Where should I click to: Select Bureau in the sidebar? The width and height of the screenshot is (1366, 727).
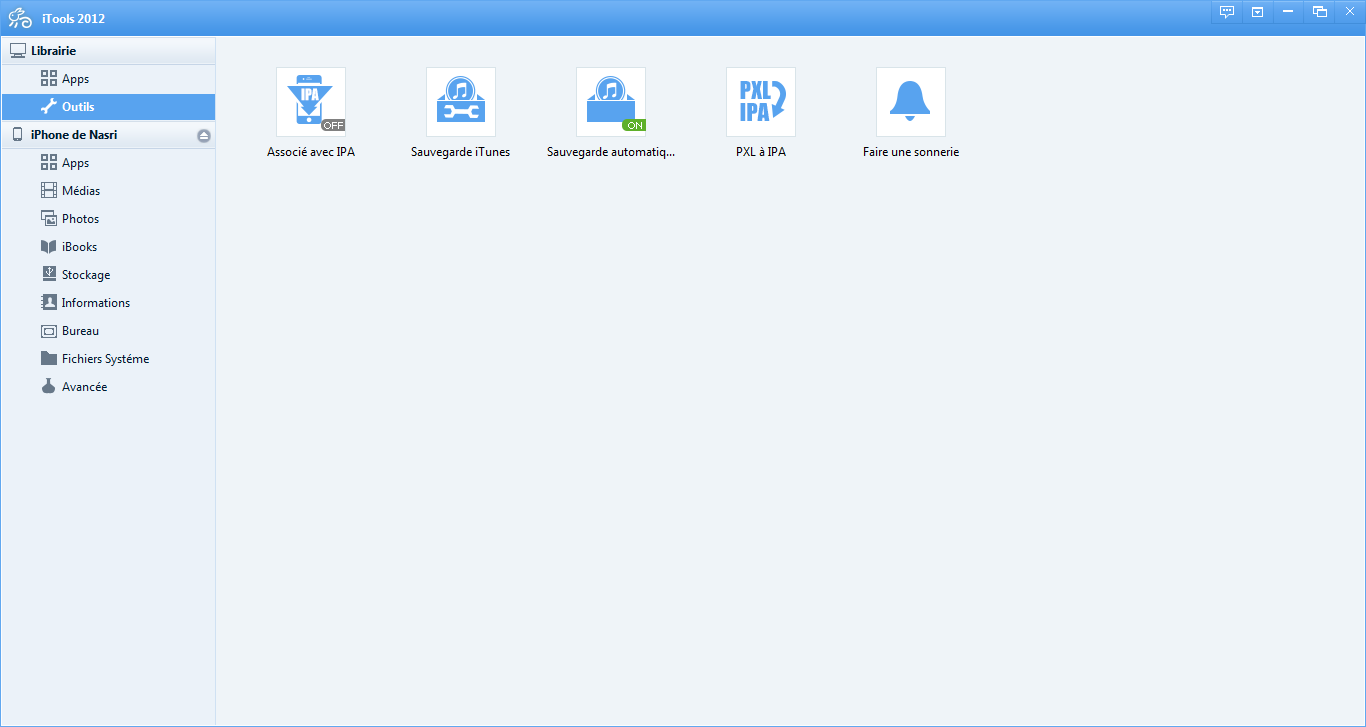[108, 331]
